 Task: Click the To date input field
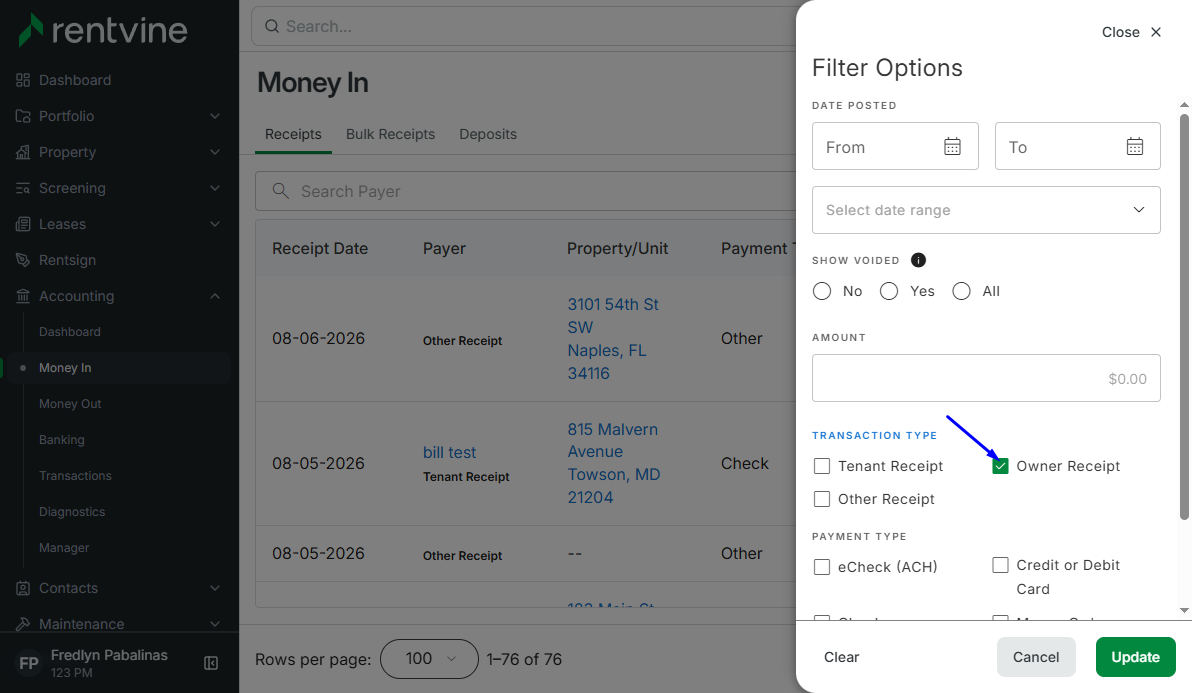point(1077,146)
